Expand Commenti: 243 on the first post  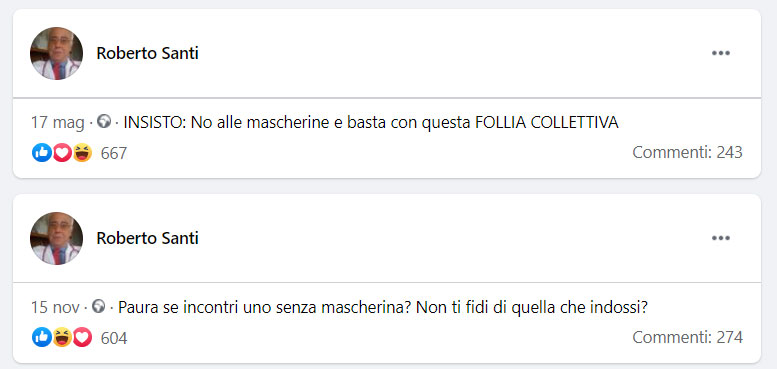(x=687, y=153)
